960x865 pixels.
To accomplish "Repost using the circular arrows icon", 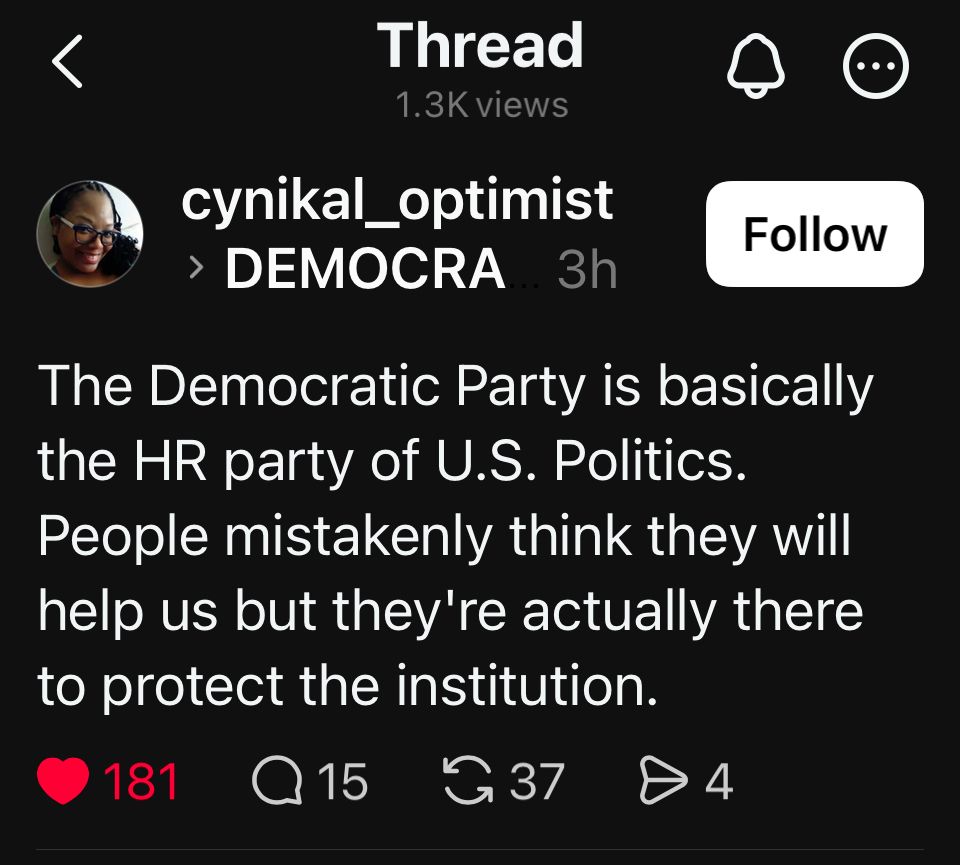I will point(468,781).
